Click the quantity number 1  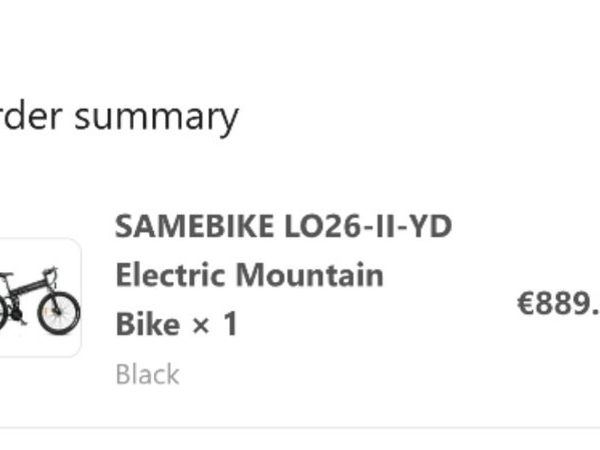coord(229,325)
